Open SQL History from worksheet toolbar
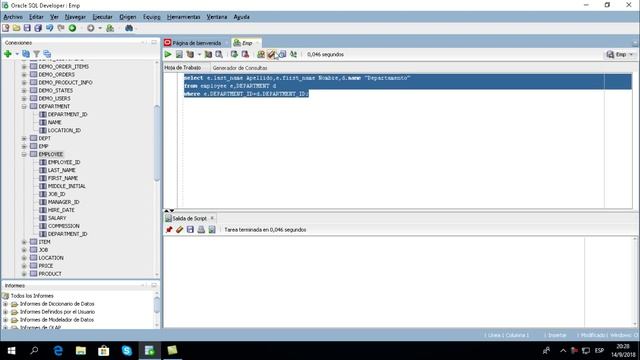 point(282,54)
